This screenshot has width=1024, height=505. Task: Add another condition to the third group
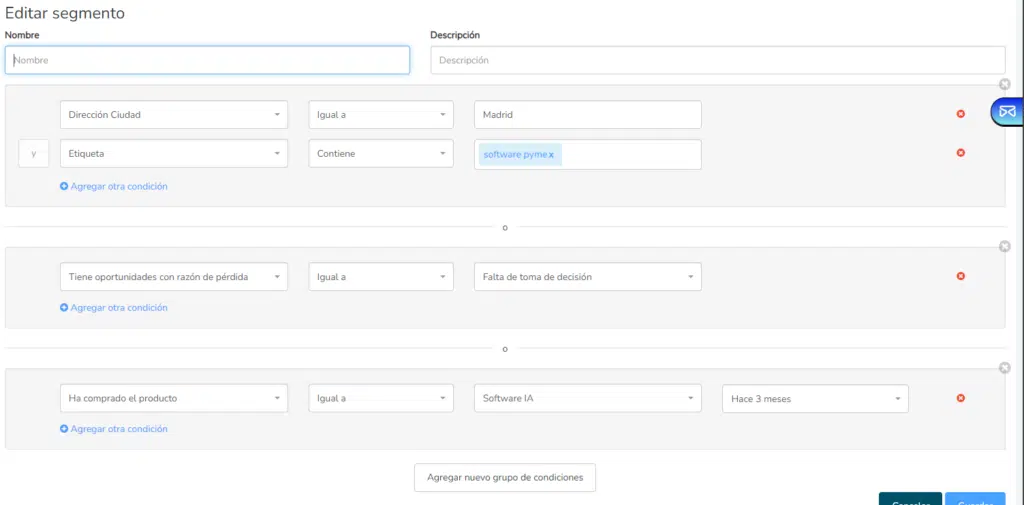click(114, 429)
